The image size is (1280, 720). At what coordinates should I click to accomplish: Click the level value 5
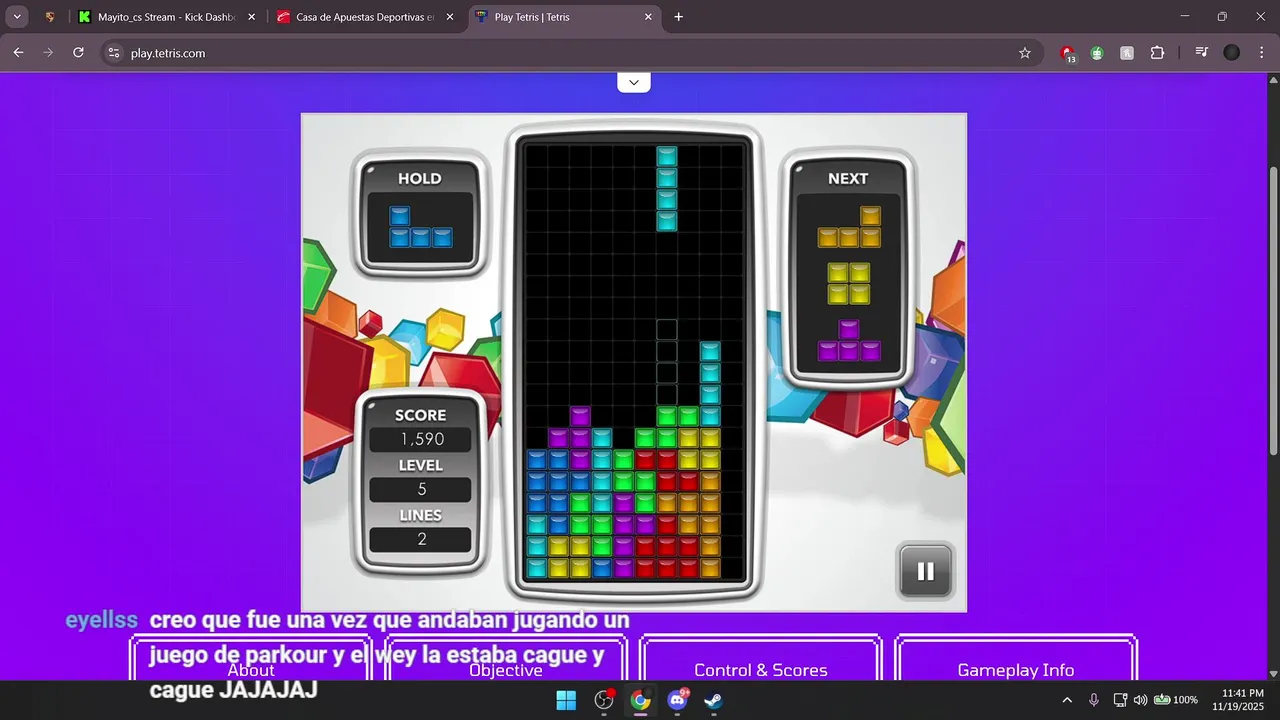tap(422, 490)
